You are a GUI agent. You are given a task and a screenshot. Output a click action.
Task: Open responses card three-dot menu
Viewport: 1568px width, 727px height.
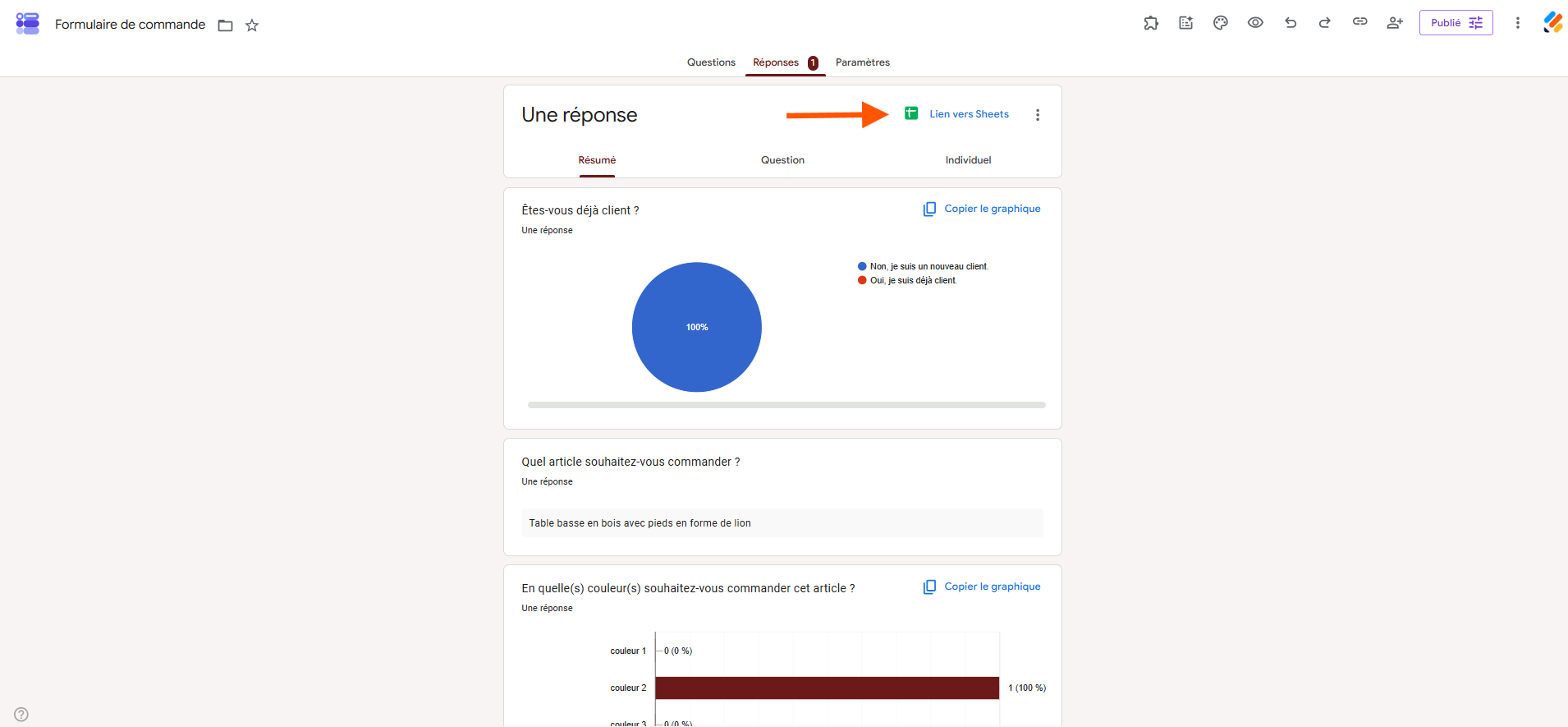[x=1038, y=115]
